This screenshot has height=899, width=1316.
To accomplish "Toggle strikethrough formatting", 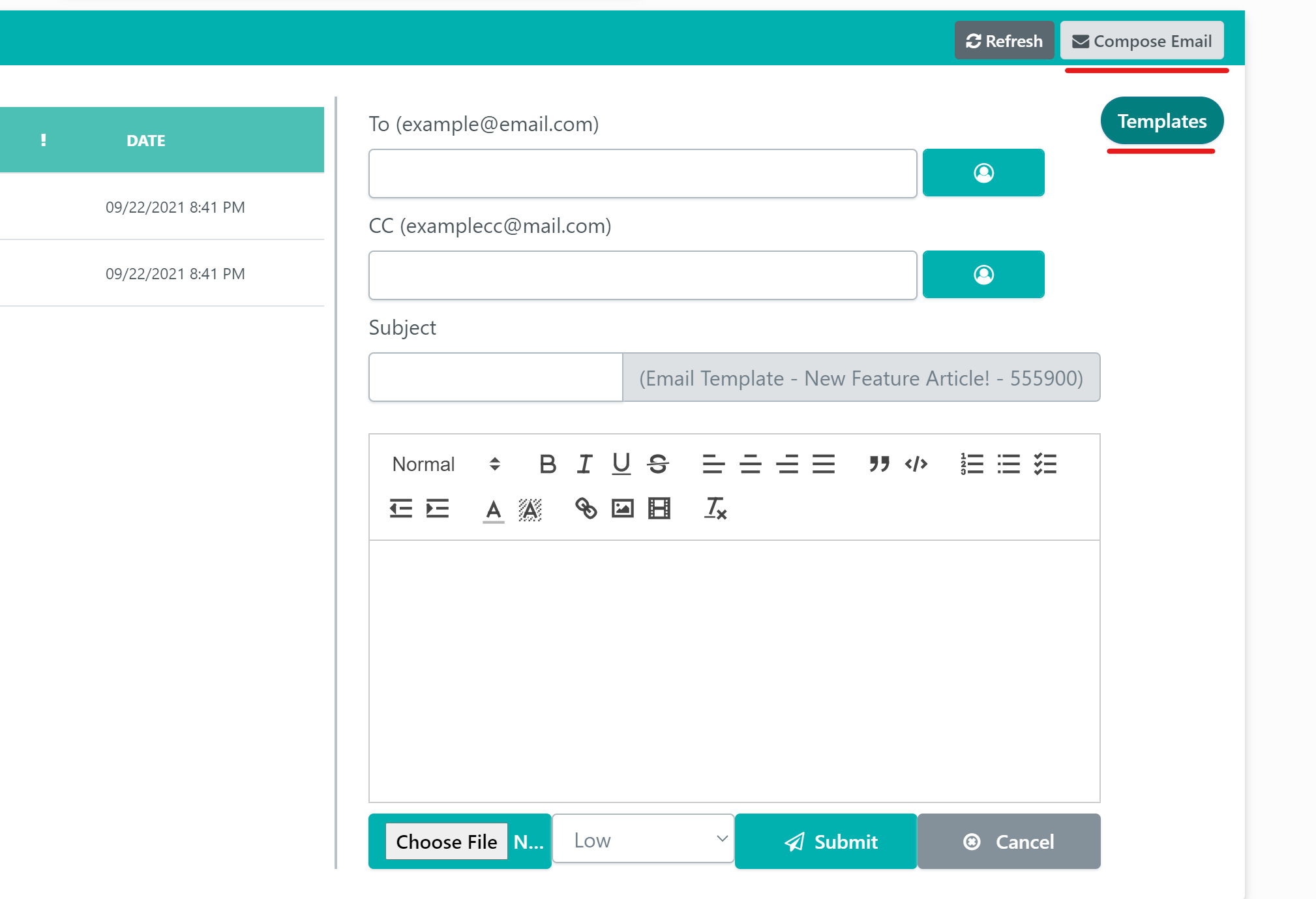I will (x=658, y=464).
